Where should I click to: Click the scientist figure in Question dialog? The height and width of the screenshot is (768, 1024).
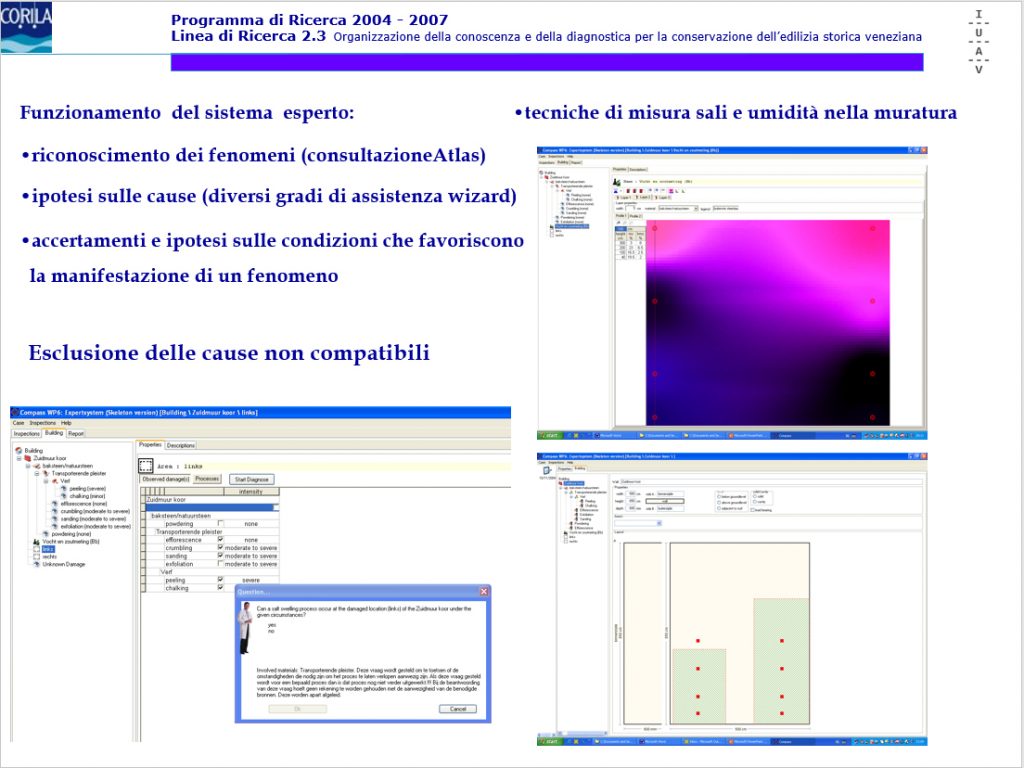tap(244, 630)
